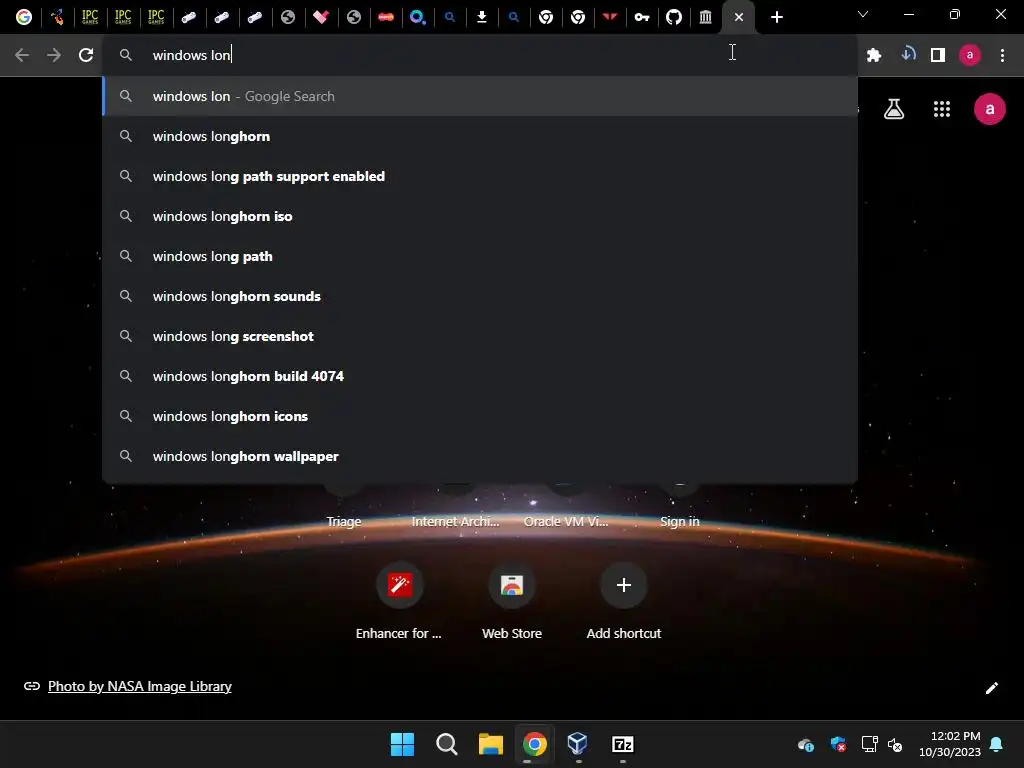Open the download-arrow extension icon in the toolbar
1024x768 pixels.
pos(908,54)
